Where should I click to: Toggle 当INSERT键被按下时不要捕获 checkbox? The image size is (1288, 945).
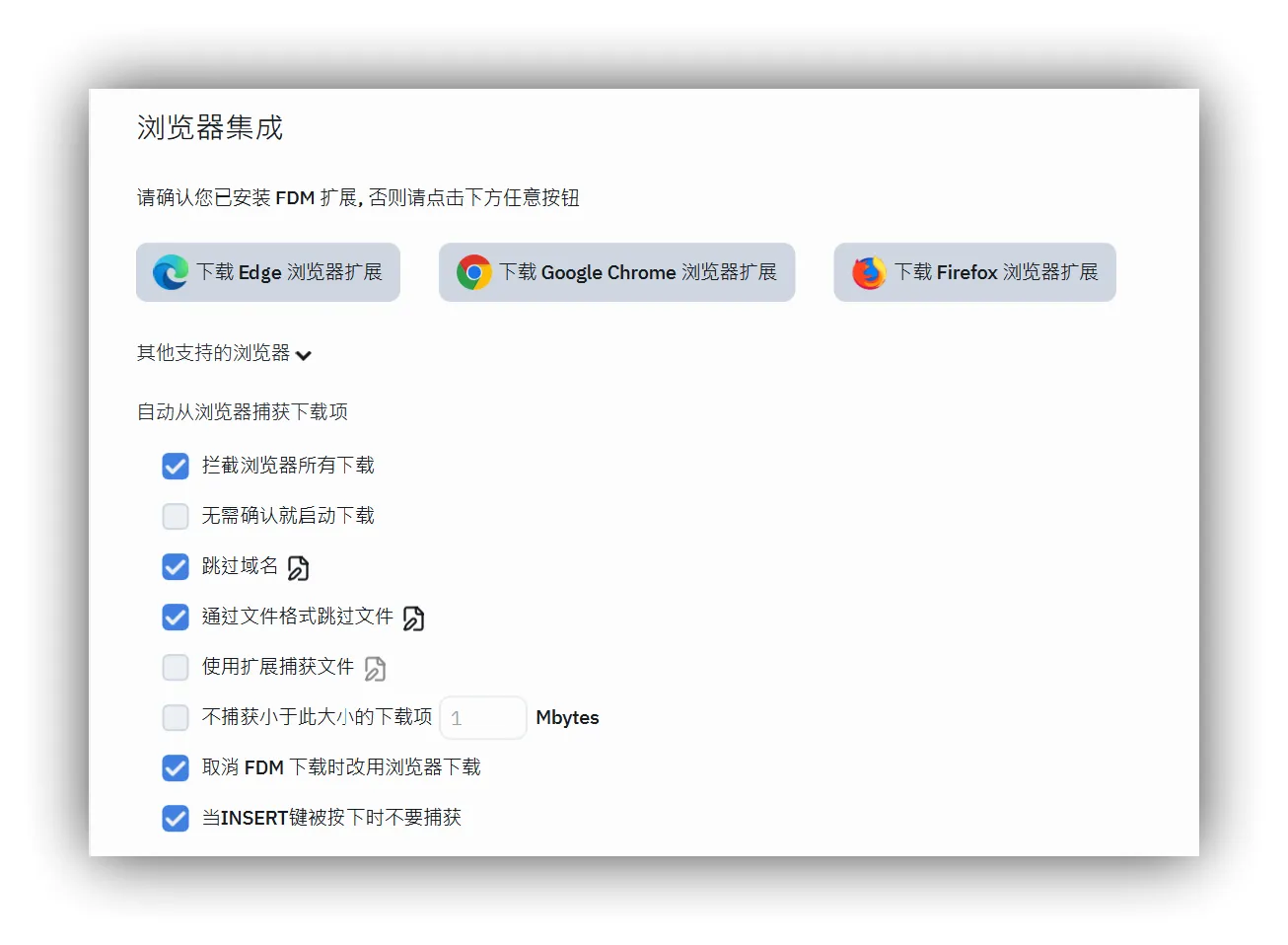pyautogui.click(x=176, y=818)
